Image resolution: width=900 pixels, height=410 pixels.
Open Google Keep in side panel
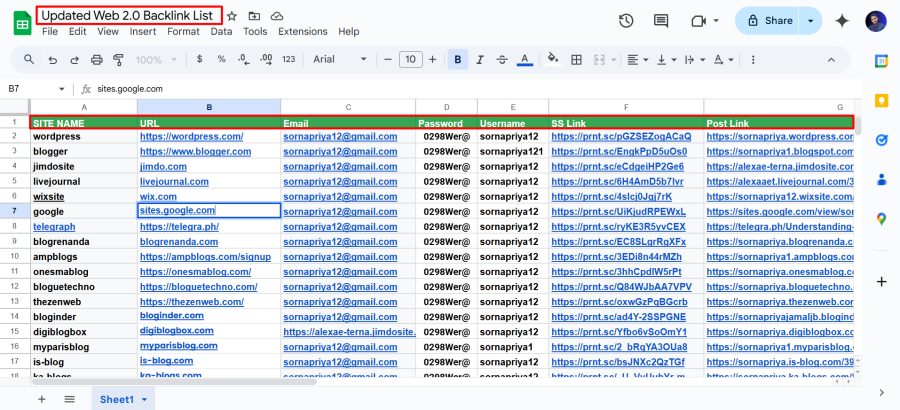881,101
